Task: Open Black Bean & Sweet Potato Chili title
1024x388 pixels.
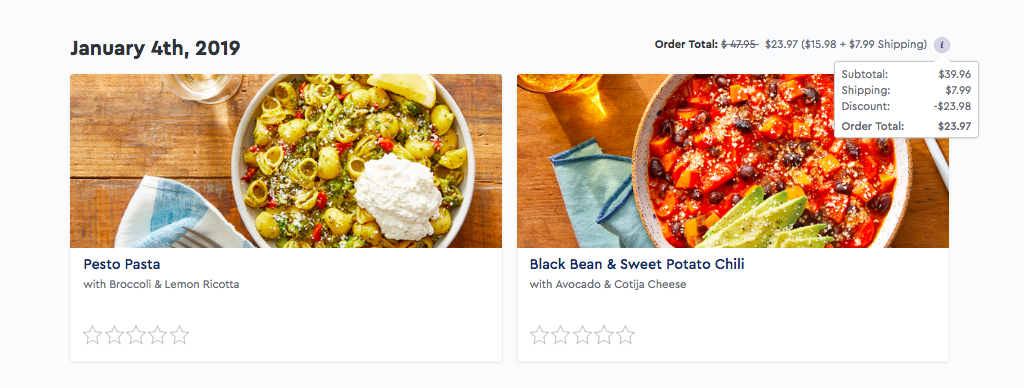Action: (x=637, y=265)
